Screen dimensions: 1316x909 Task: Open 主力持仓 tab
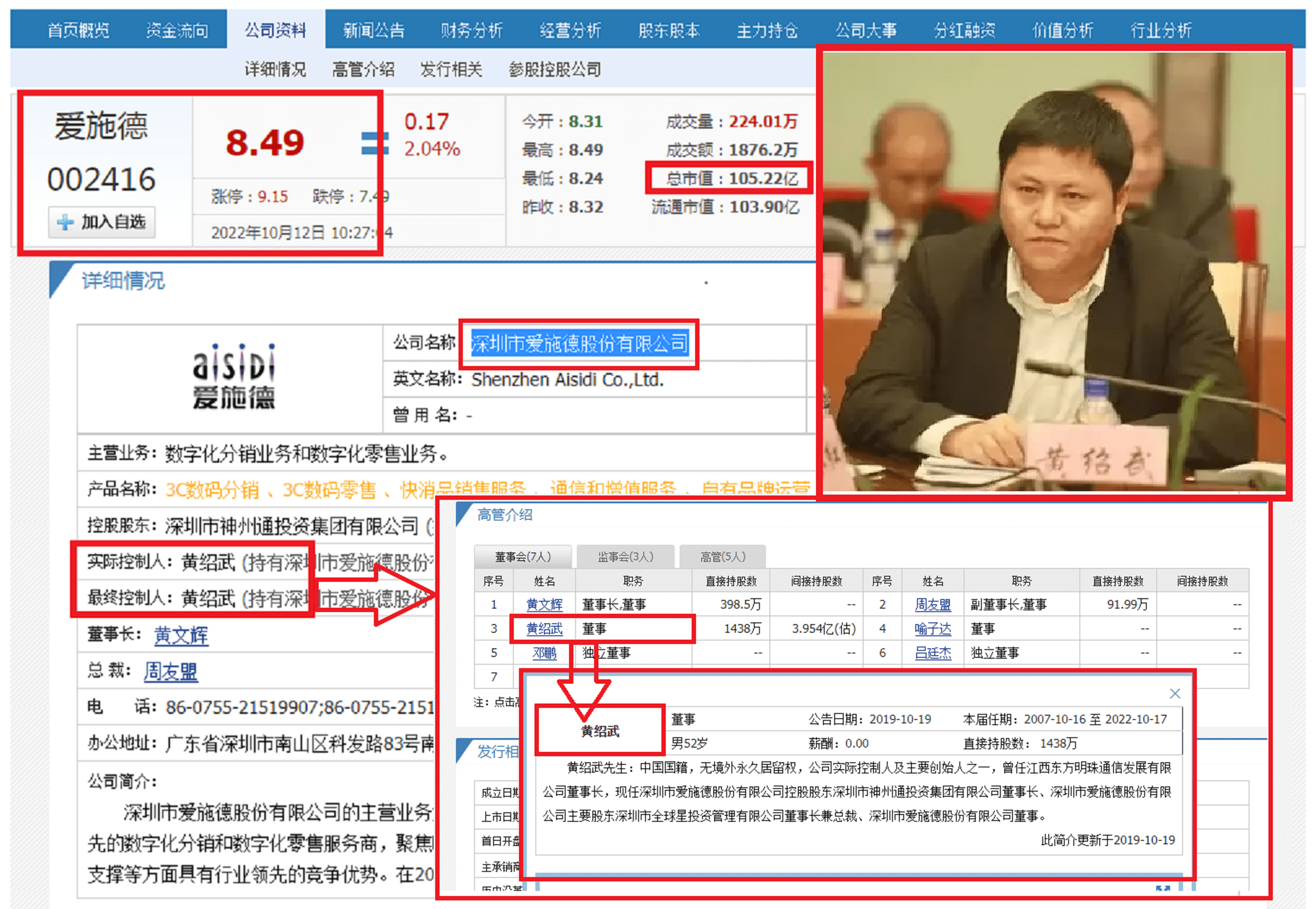[767, 30]
